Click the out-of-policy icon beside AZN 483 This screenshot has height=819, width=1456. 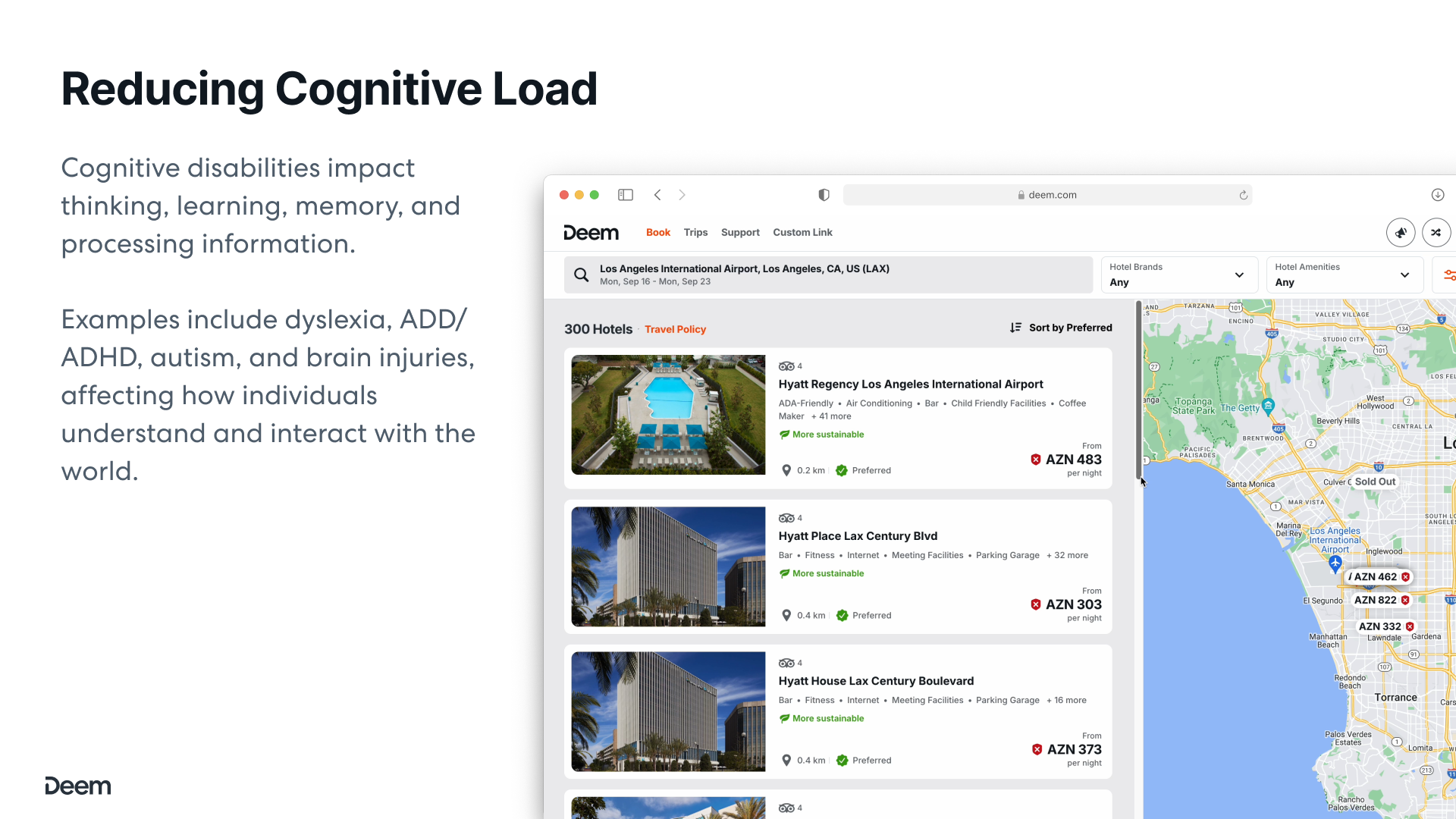[1036, 460]
